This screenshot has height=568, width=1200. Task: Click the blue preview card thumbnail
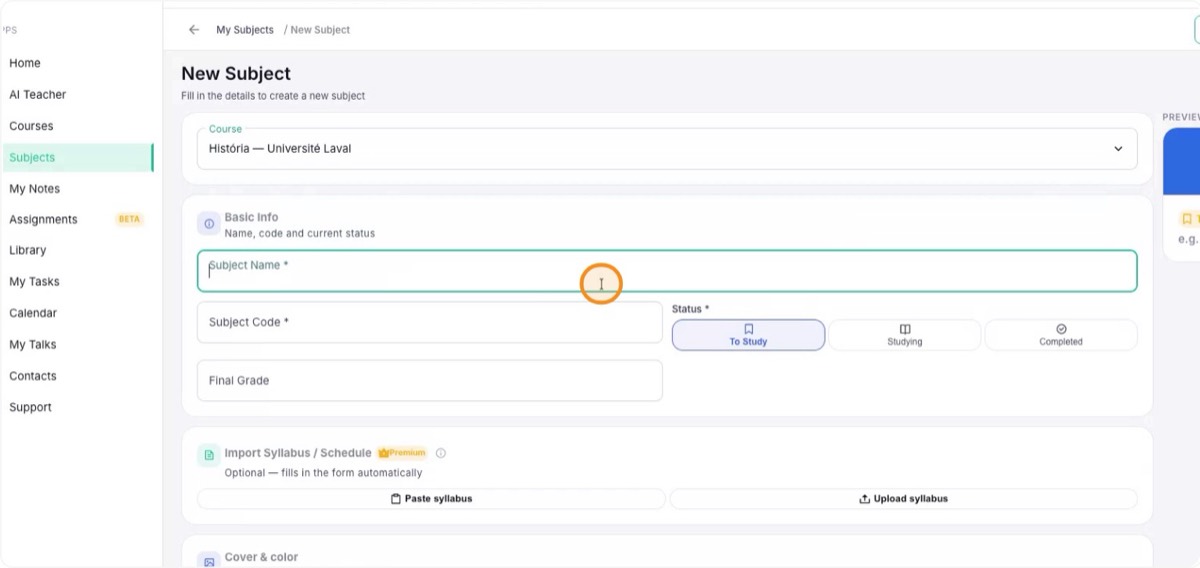coord(1182,161)
